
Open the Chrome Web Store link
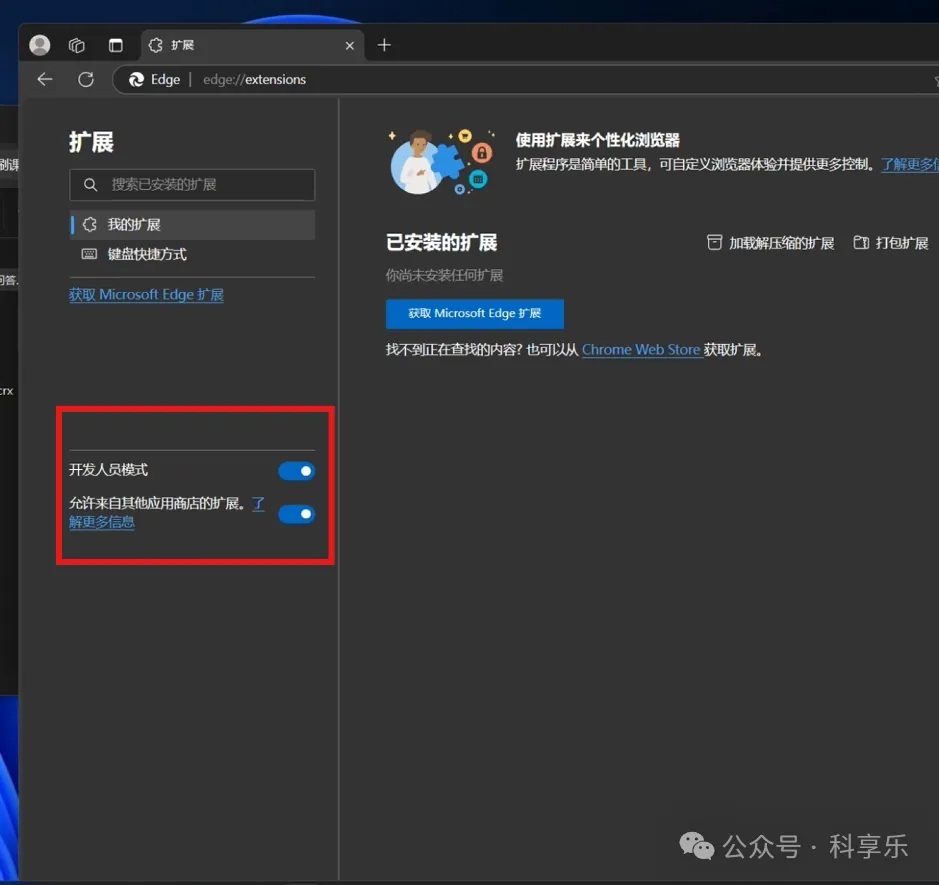(641, 350)
